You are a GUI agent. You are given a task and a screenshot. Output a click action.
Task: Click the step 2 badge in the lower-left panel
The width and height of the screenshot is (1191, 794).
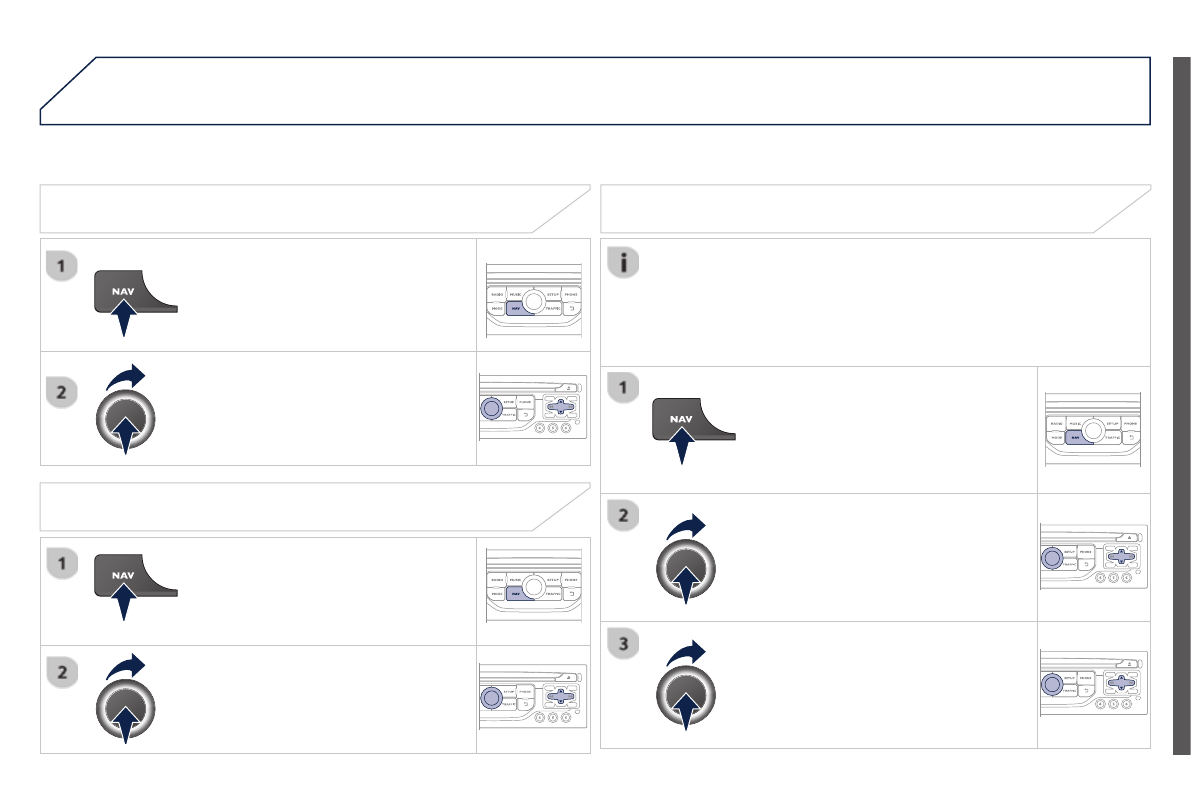point(62,672)
